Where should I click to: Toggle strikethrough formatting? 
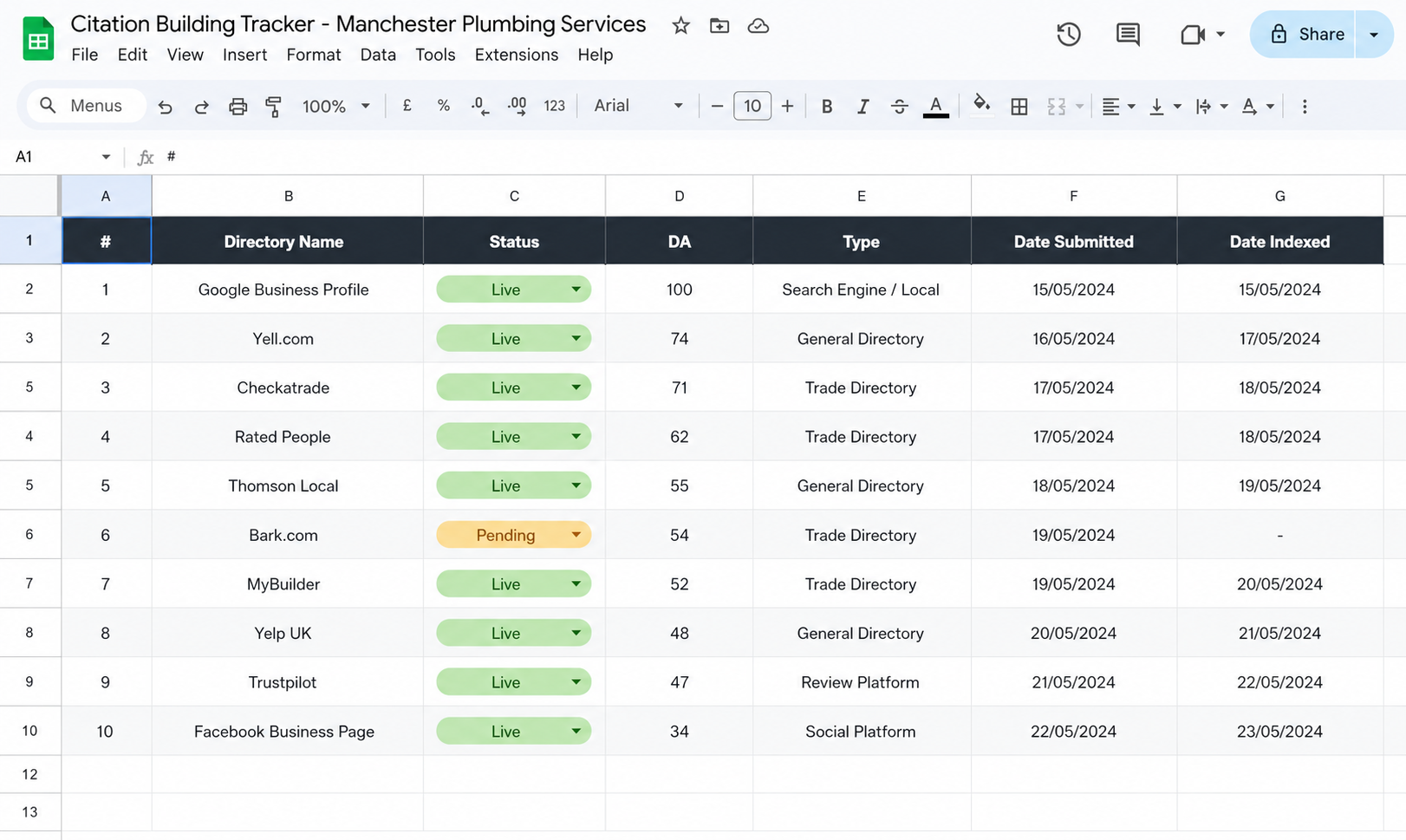pos(900,106)
